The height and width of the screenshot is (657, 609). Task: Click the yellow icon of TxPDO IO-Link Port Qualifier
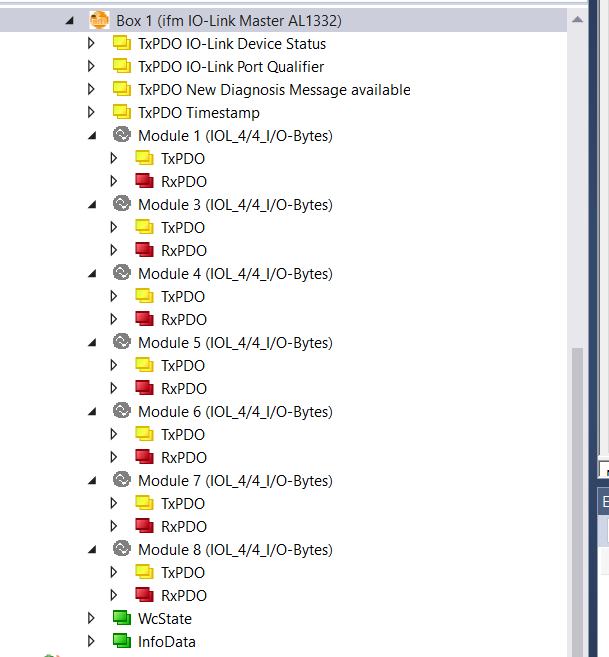pyautogui.click(x=122, y=66)
